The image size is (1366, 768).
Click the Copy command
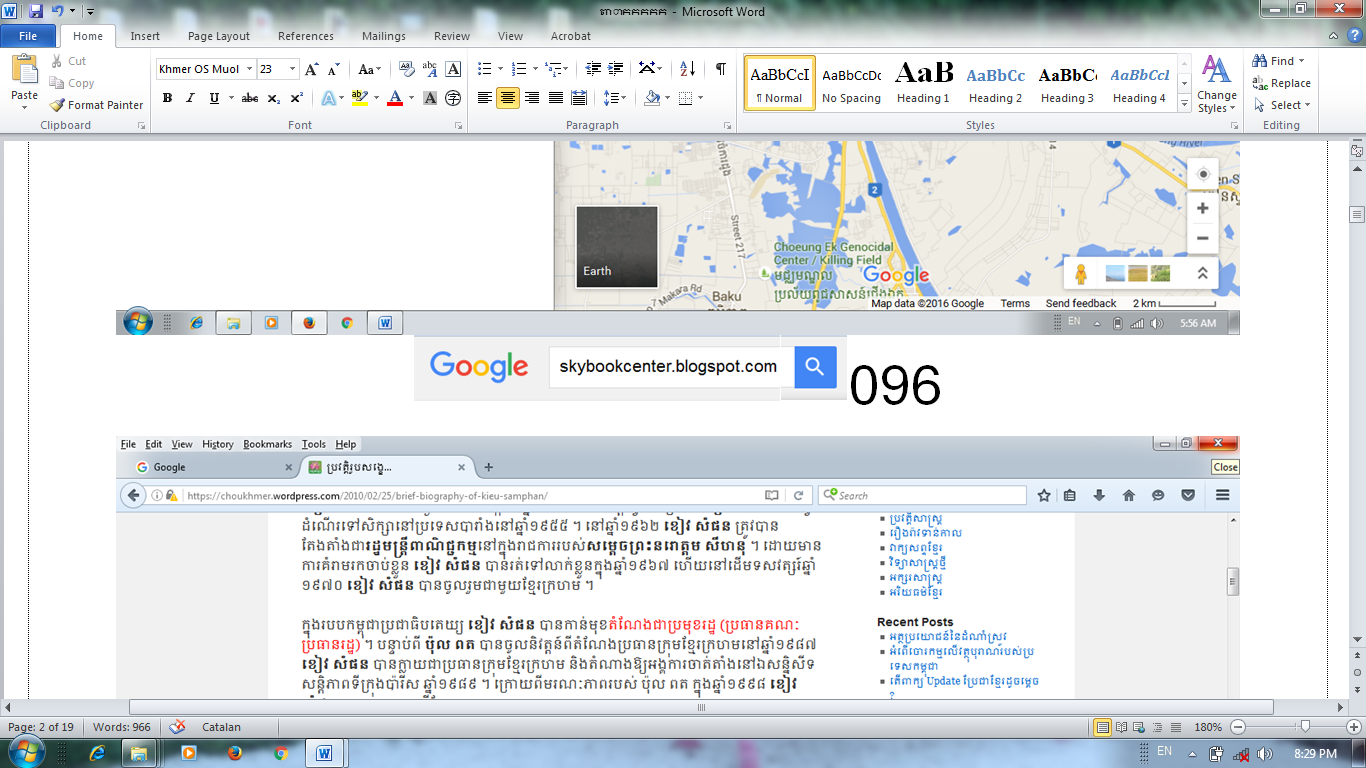(x=71, y=83)
